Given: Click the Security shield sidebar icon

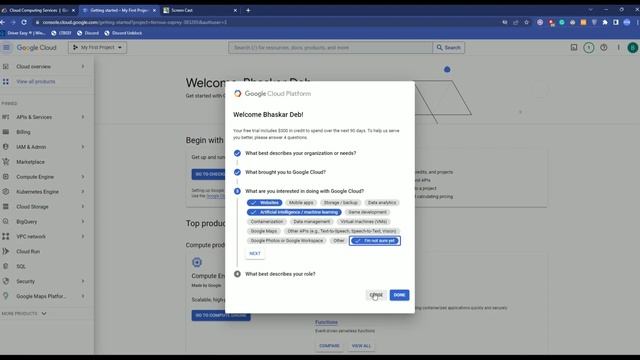Looking at the screenshot, I should pos(6,281).
